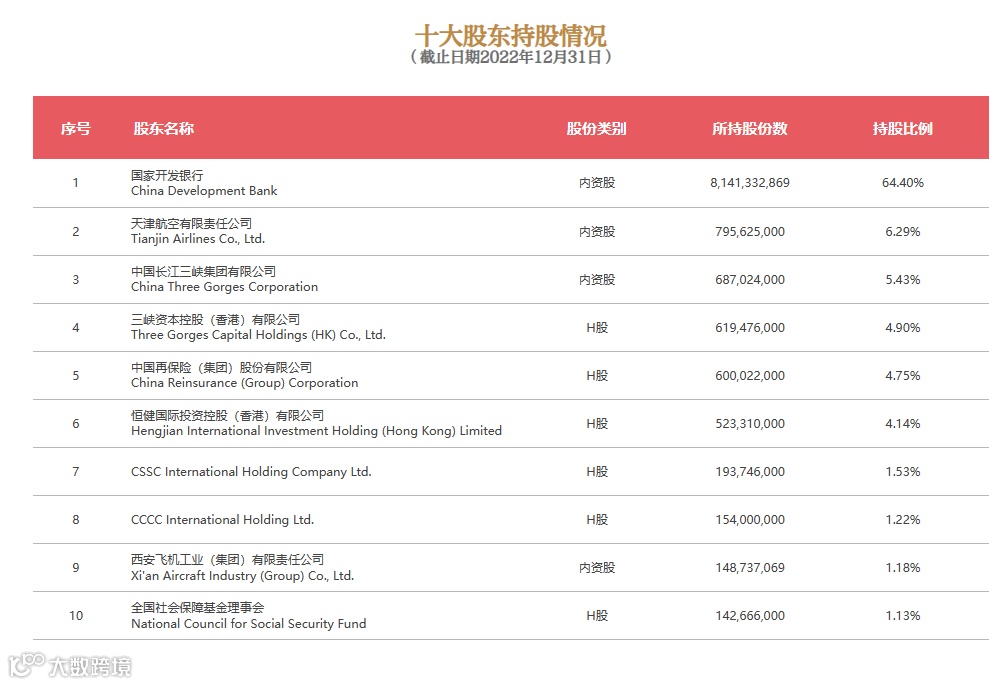The width and height of the screenshot is (1007, 685).
Task: Click the 4.14% shareholding ratio
Action: click(902, 424)
